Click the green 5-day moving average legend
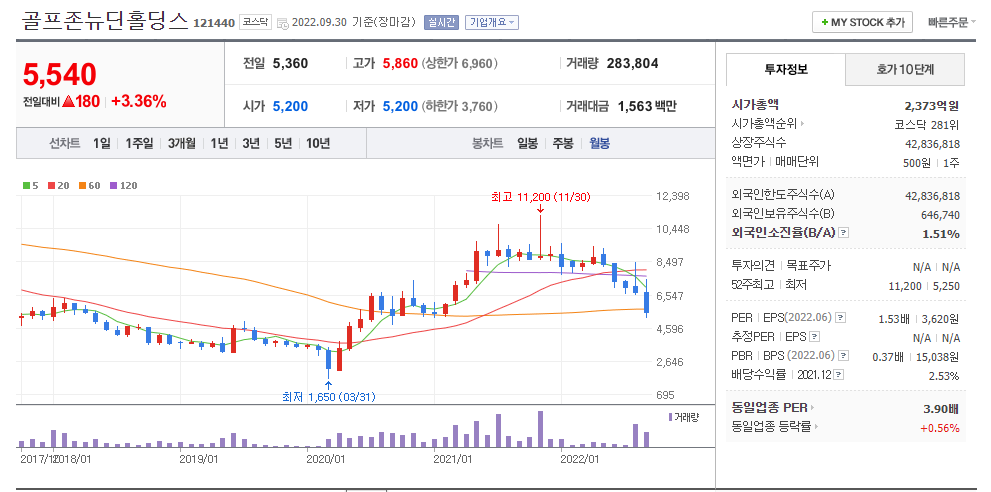This screenshot has height=492, width=991. coord(31,186)
